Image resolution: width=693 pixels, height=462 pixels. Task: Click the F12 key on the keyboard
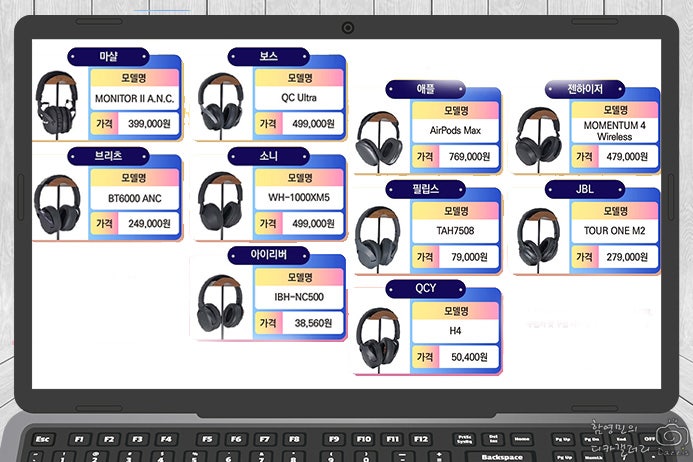(x=421, y=439)
